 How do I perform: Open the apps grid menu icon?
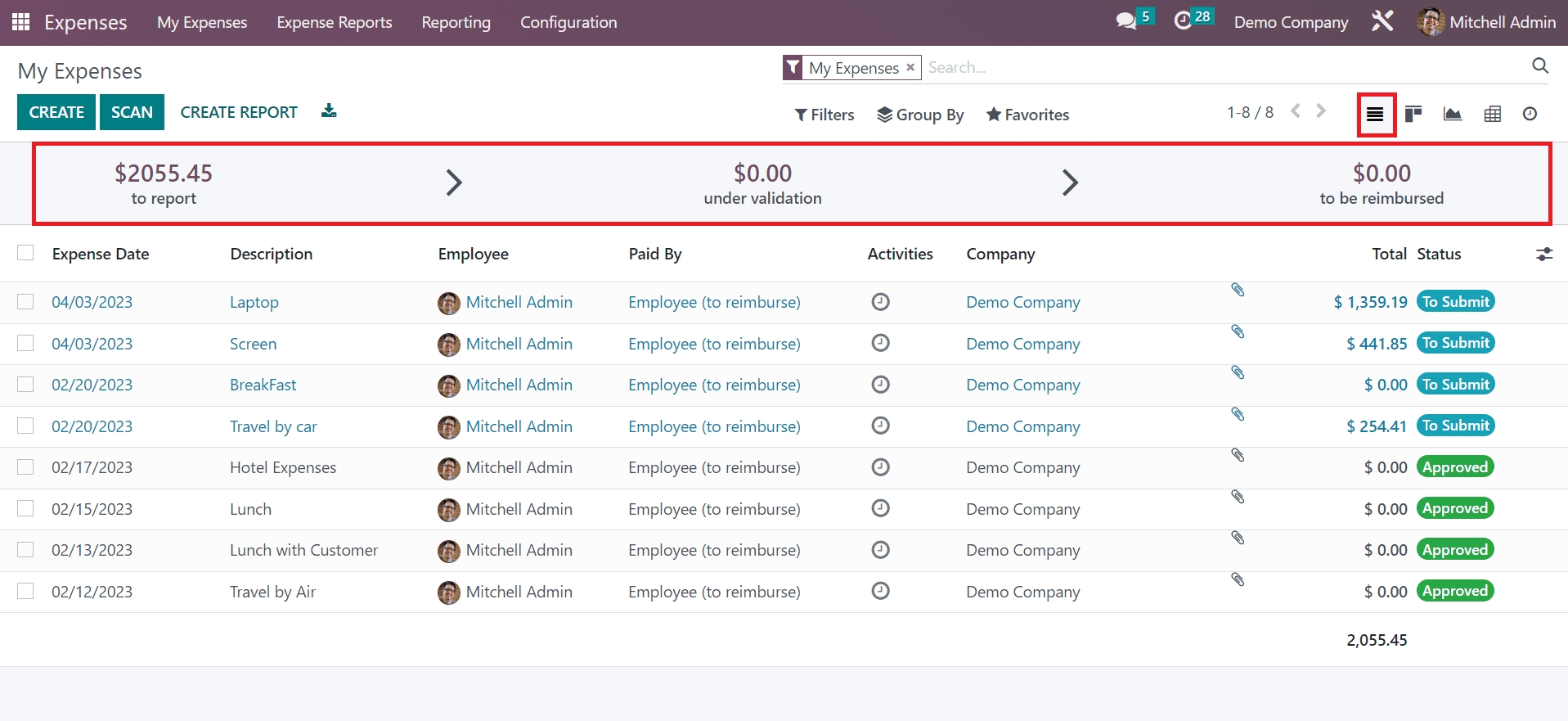21,22
